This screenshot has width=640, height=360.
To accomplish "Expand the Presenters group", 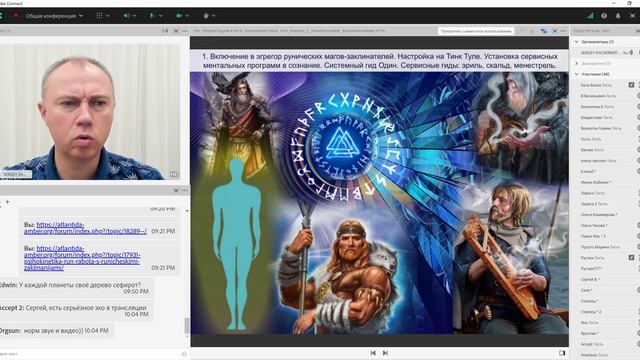I will [577, 63].
